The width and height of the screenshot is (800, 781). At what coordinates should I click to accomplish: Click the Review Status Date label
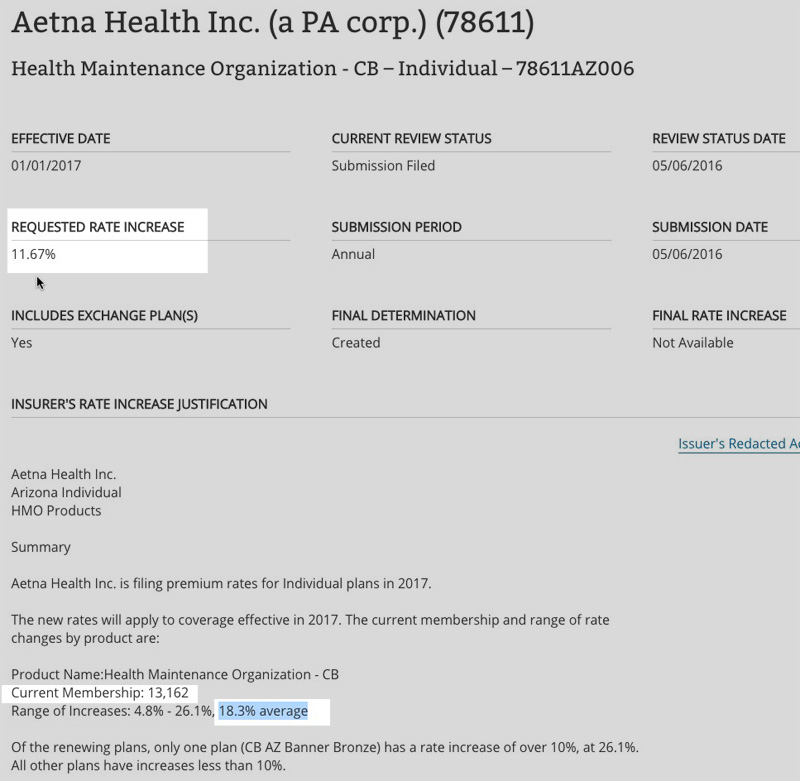click(718, 138)
